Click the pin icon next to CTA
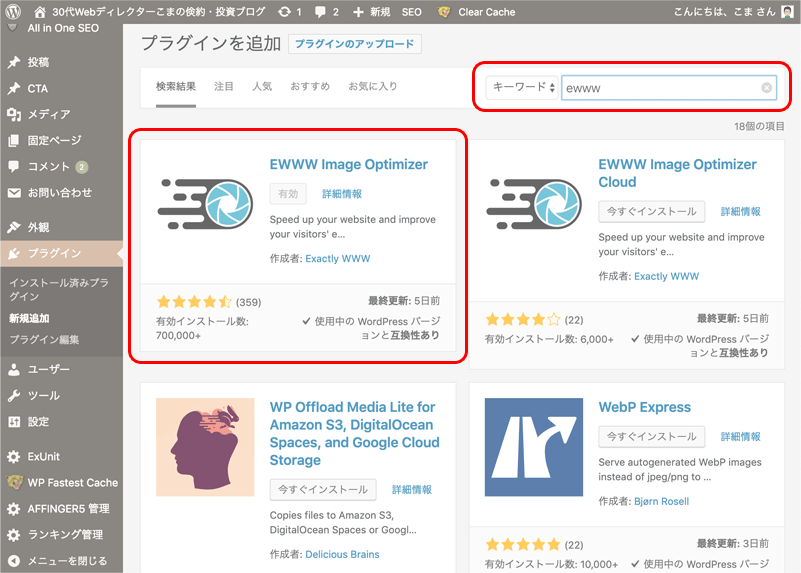The height and width of the screenshot is (573, 801). 14,88
